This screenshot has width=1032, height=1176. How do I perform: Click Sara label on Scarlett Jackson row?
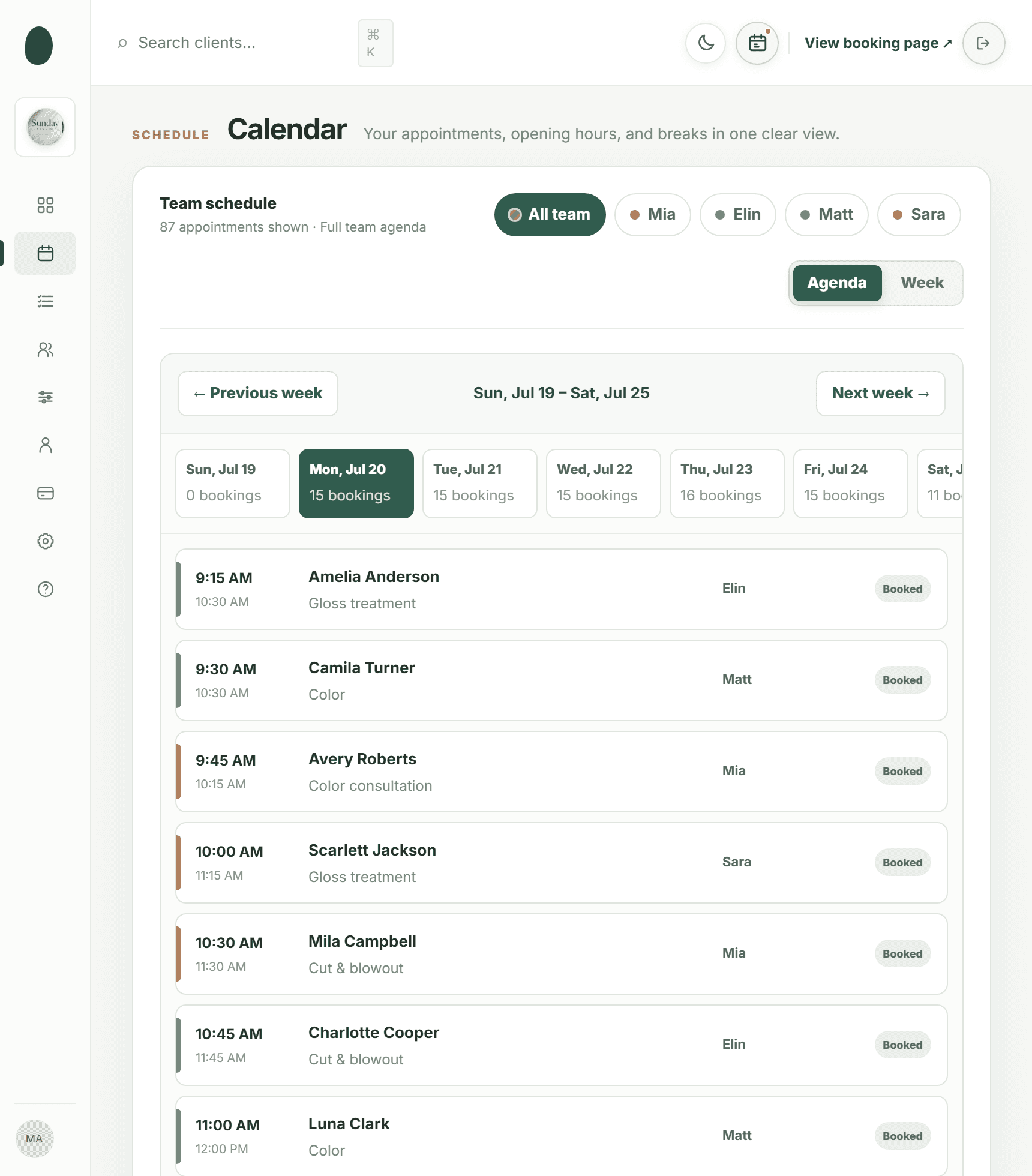click(737, 862)
